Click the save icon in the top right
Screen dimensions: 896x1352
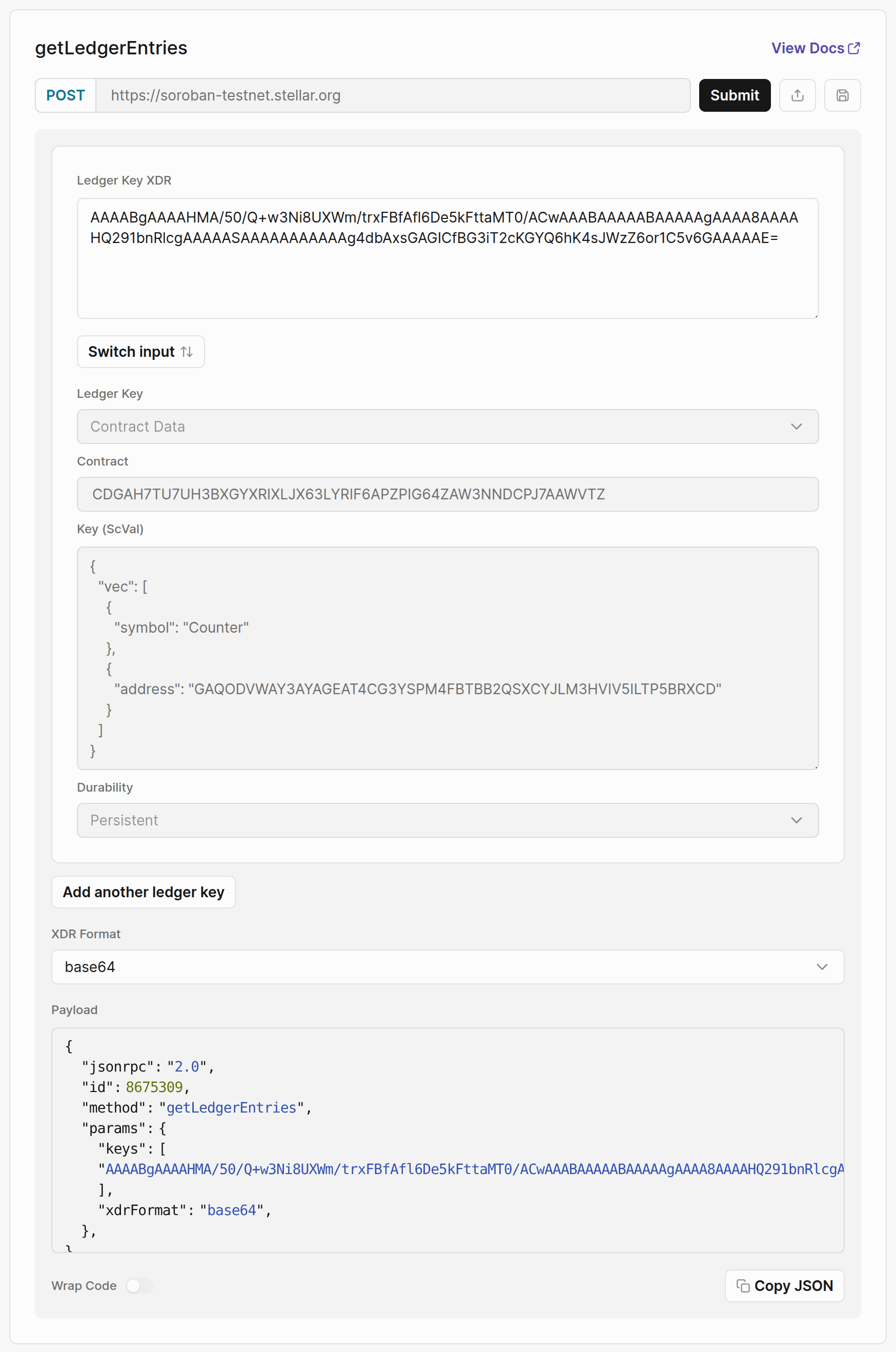(x=842, y=95)
